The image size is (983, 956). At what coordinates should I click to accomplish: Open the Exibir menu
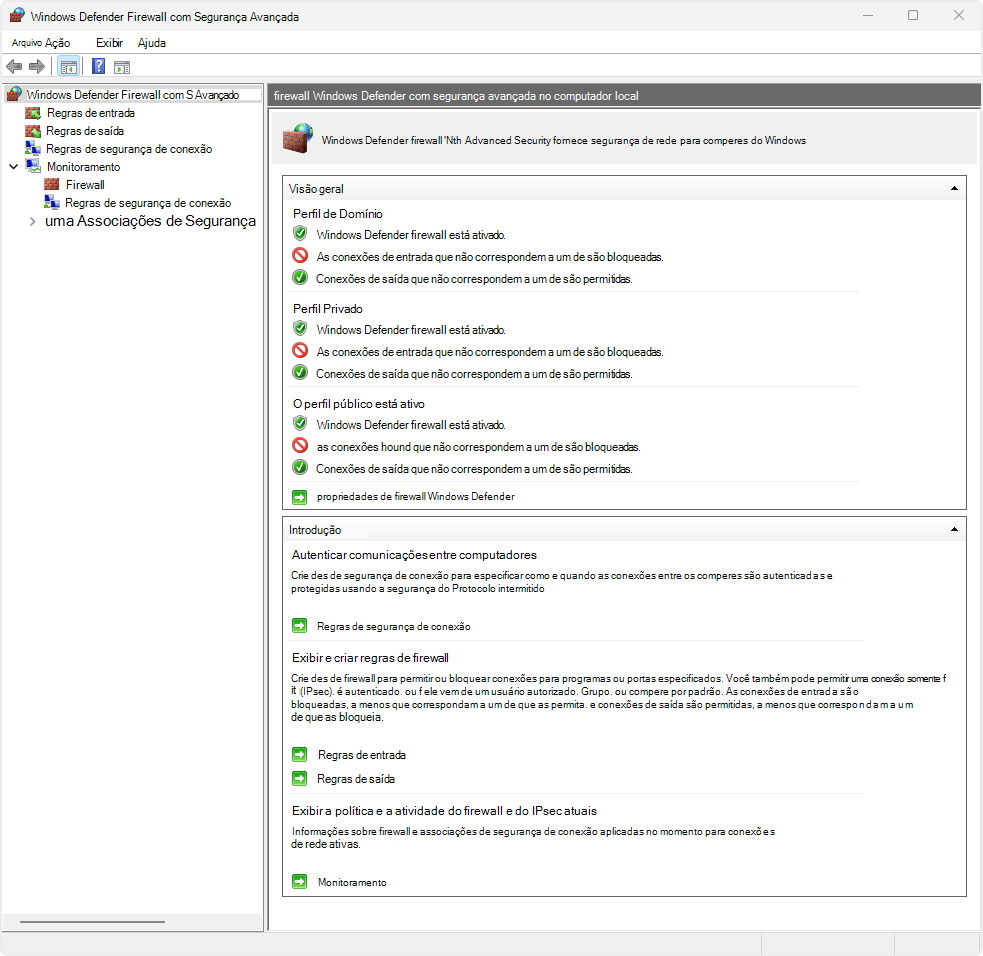point(109,43)
